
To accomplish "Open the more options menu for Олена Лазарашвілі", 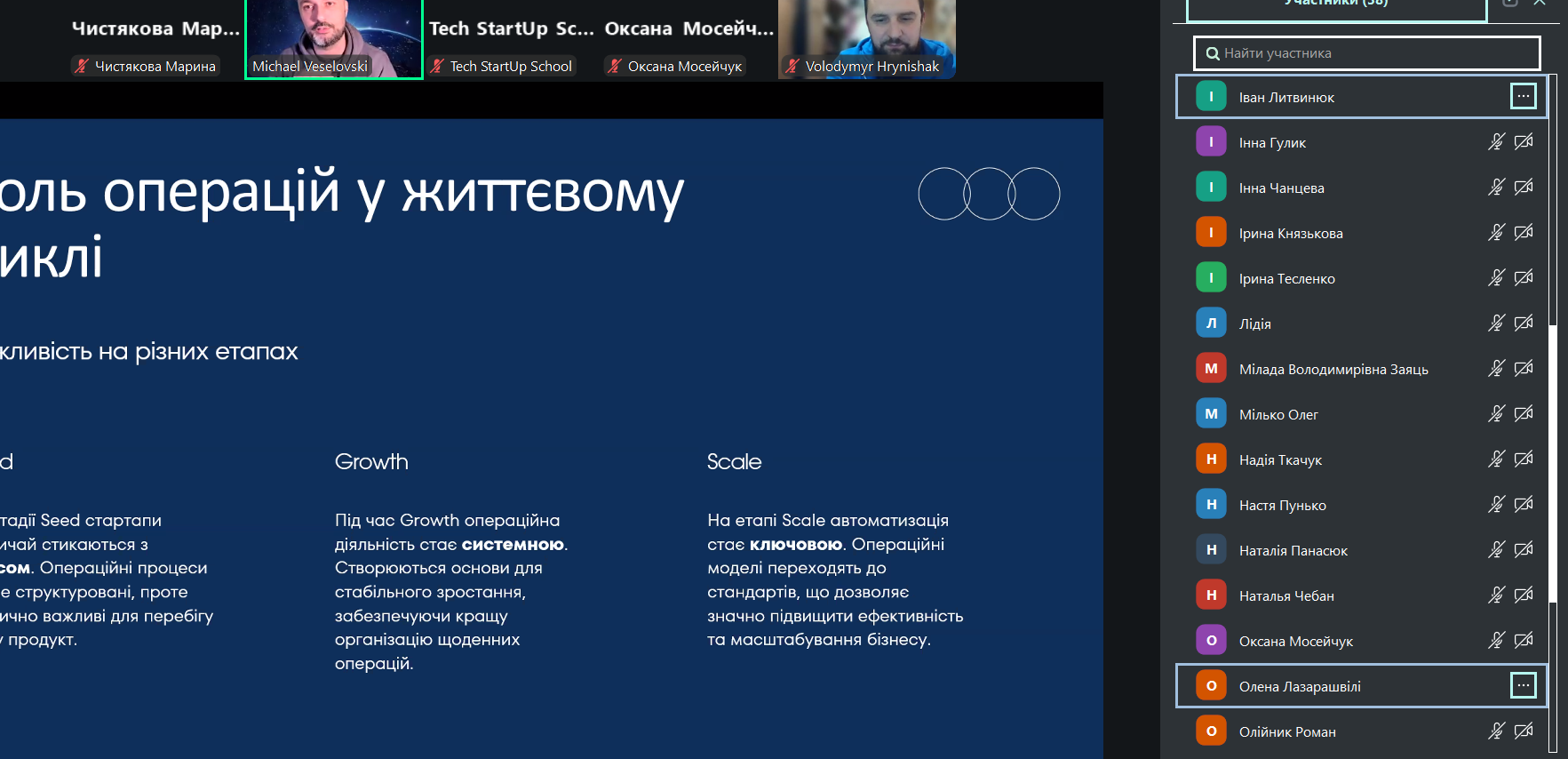I will [x=1523, y=685].
